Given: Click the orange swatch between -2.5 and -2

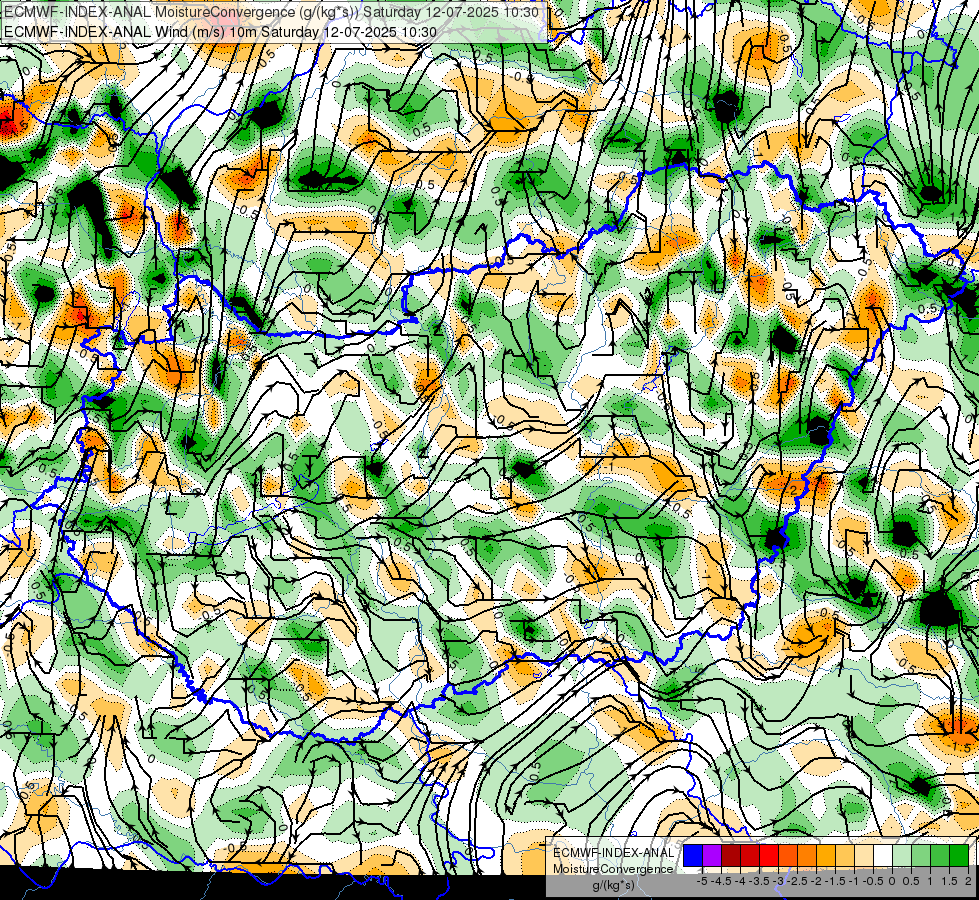Looking at the screenshot, I should [807, 855].
